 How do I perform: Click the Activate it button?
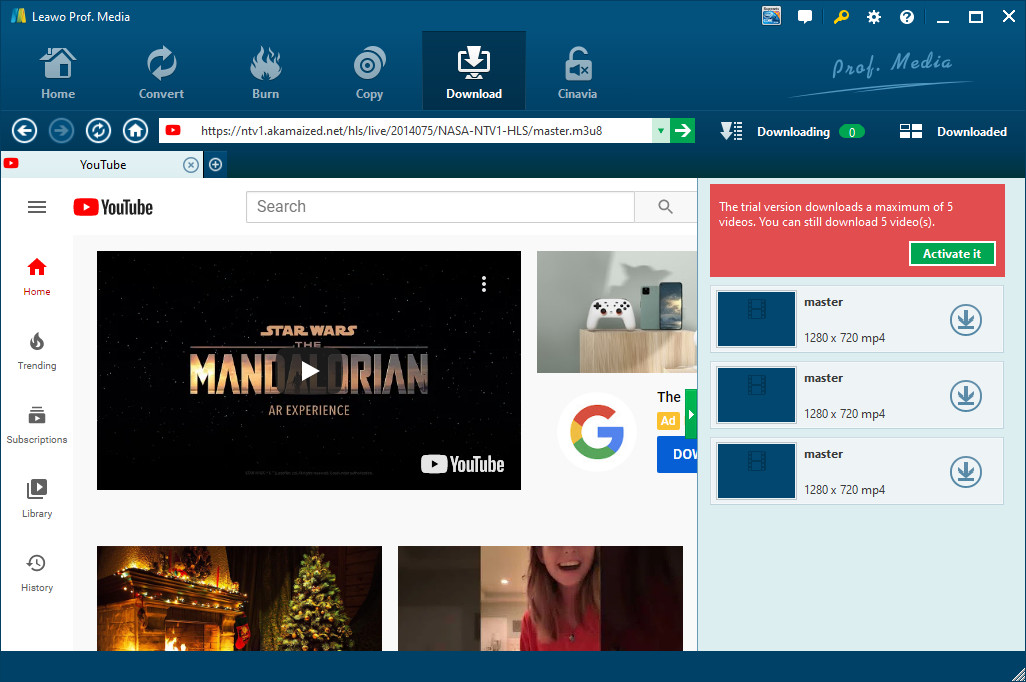point(952,254)
